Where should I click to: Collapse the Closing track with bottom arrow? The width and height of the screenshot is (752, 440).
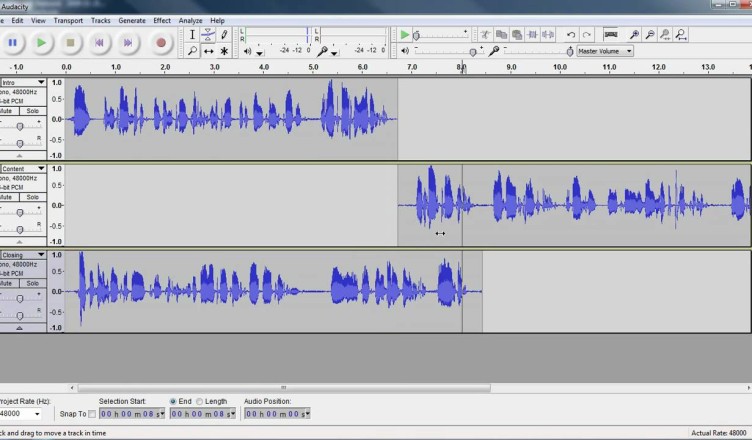point(19,328)
